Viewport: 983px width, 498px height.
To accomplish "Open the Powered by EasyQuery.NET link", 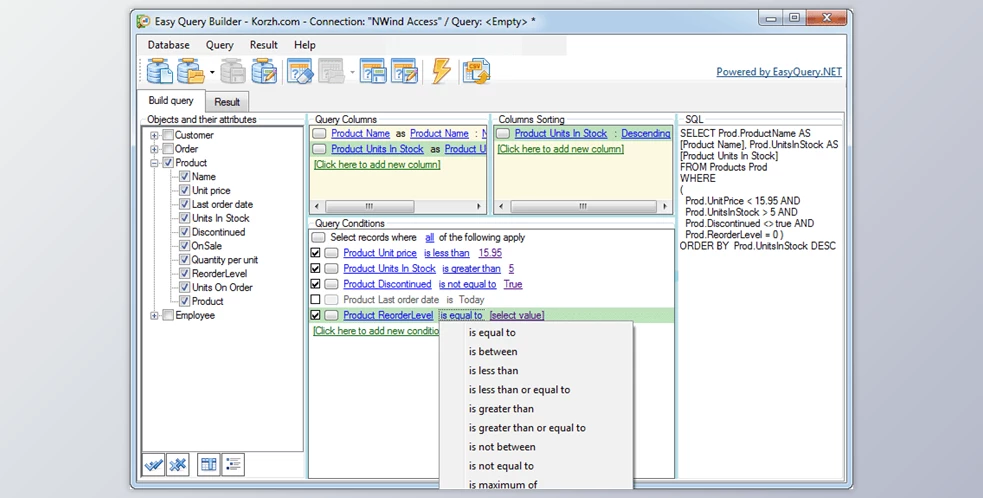I will point(779,72).
